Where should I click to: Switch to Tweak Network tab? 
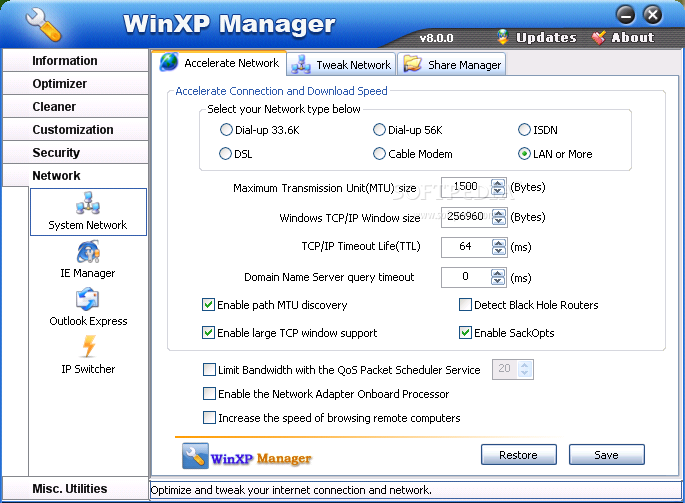[342, 64]
